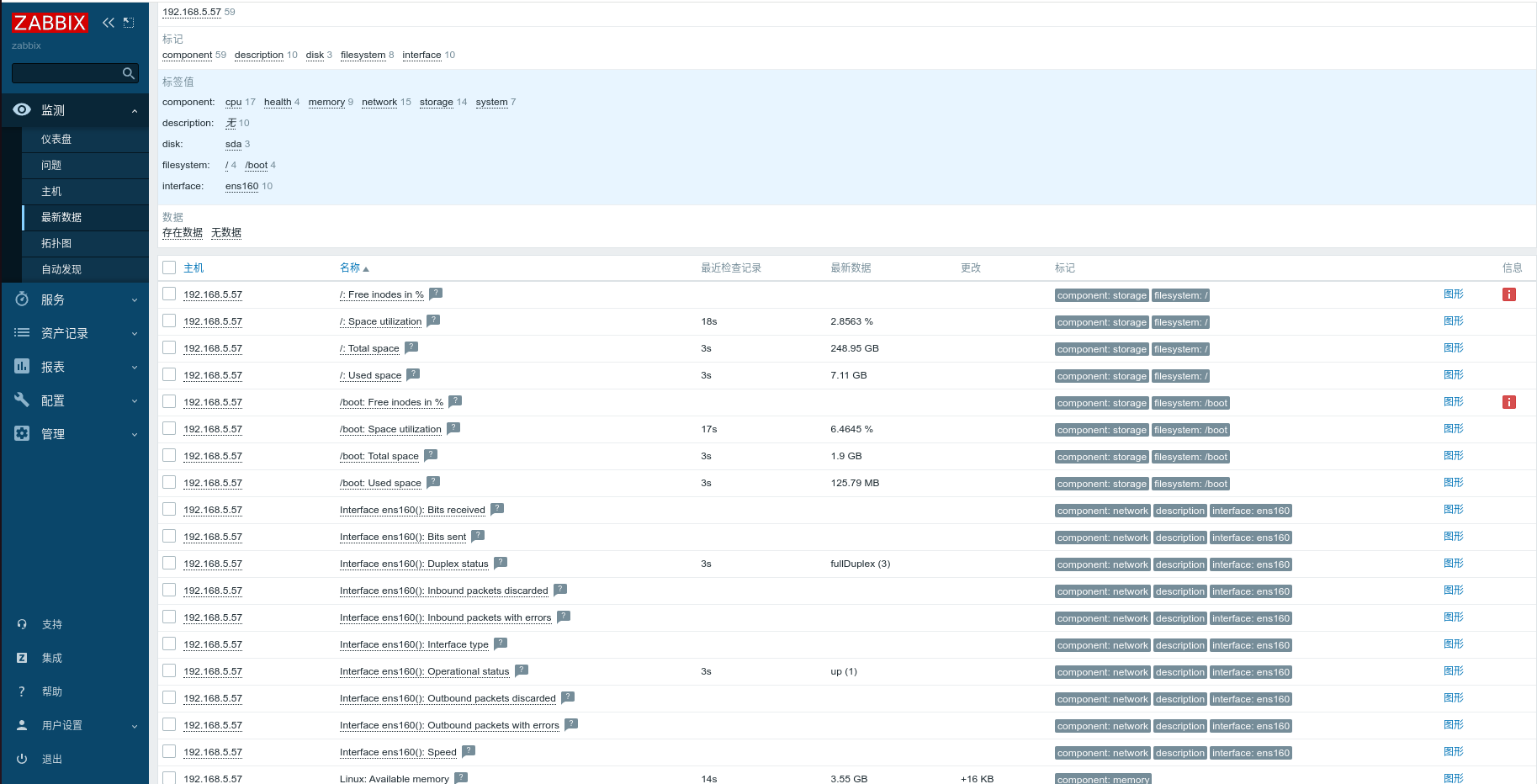1537x784 pixels.
Task: Click the search magnifier icon
Action: pyautogui.click(x=128, y=74)
